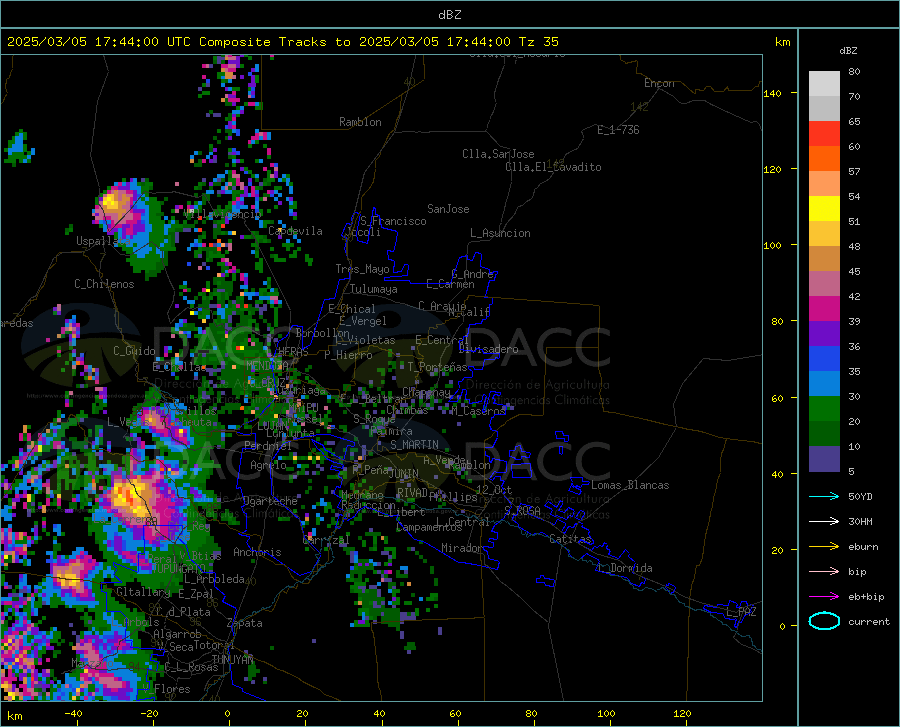Click the TUNUYAN map label
Viewport: 900px width, 727px height.
(x=232, y=660)
